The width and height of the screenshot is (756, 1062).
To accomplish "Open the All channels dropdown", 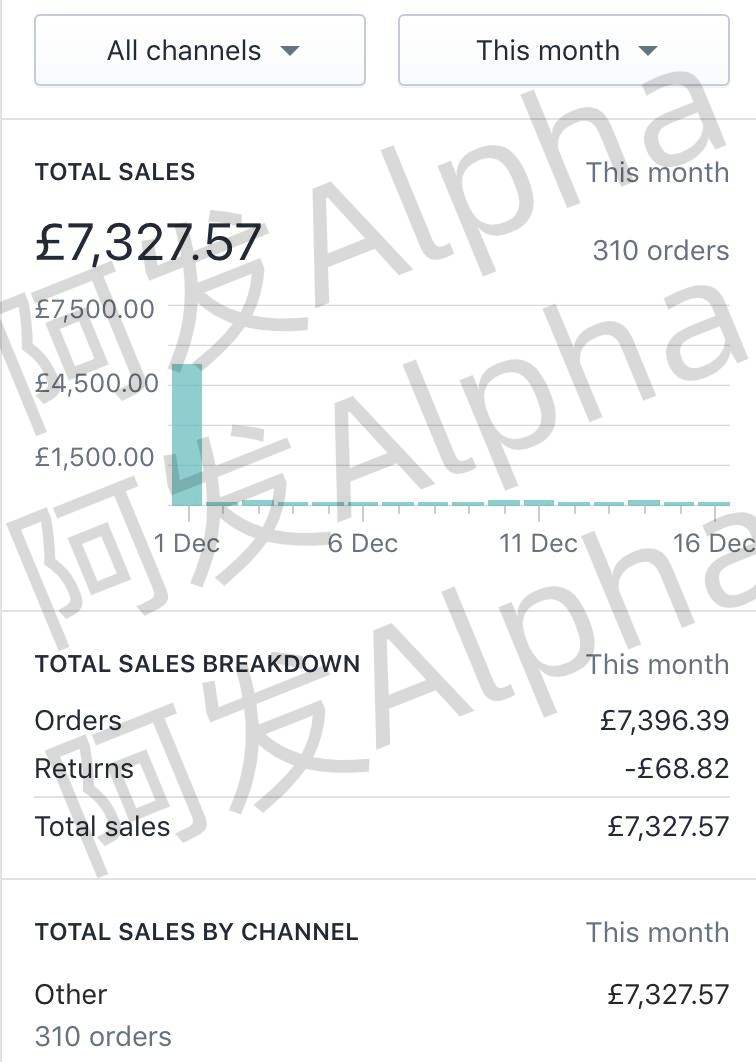I will point(200,50).
